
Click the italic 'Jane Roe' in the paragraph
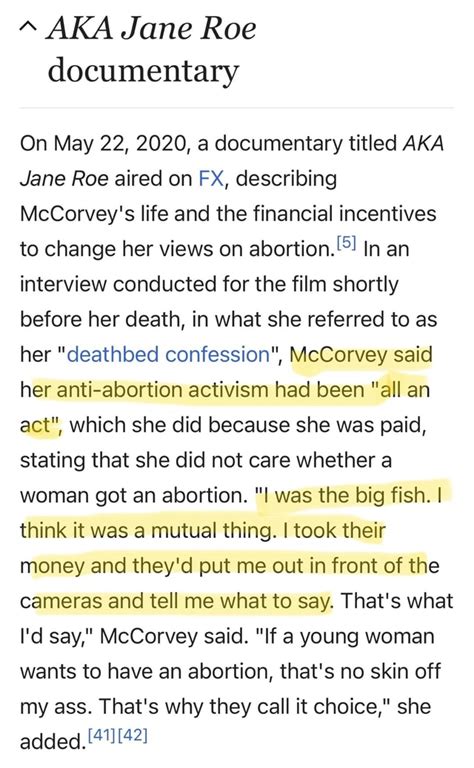pos(64,179)
